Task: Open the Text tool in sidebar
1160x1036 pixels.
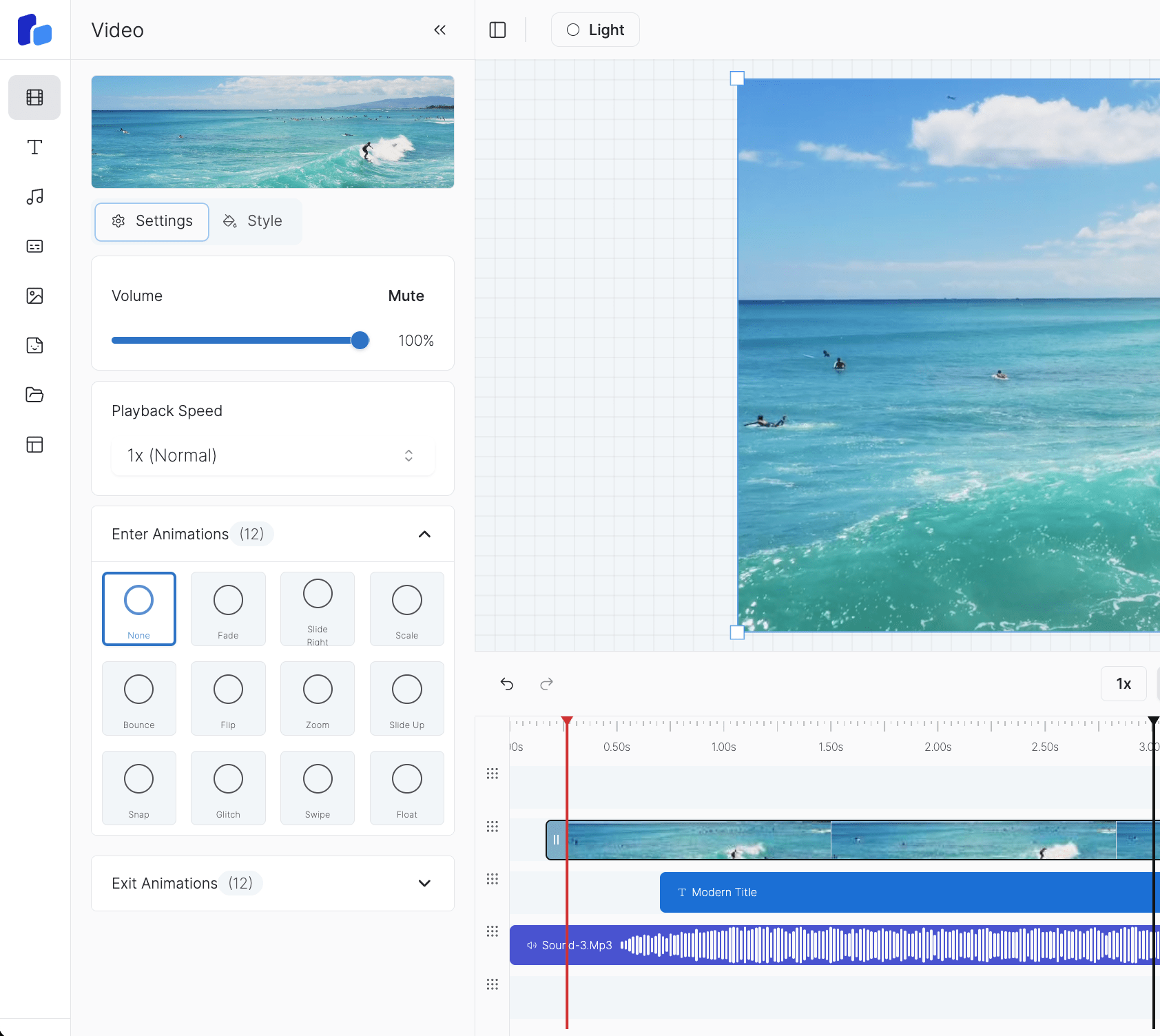Action: pos(34,147)
